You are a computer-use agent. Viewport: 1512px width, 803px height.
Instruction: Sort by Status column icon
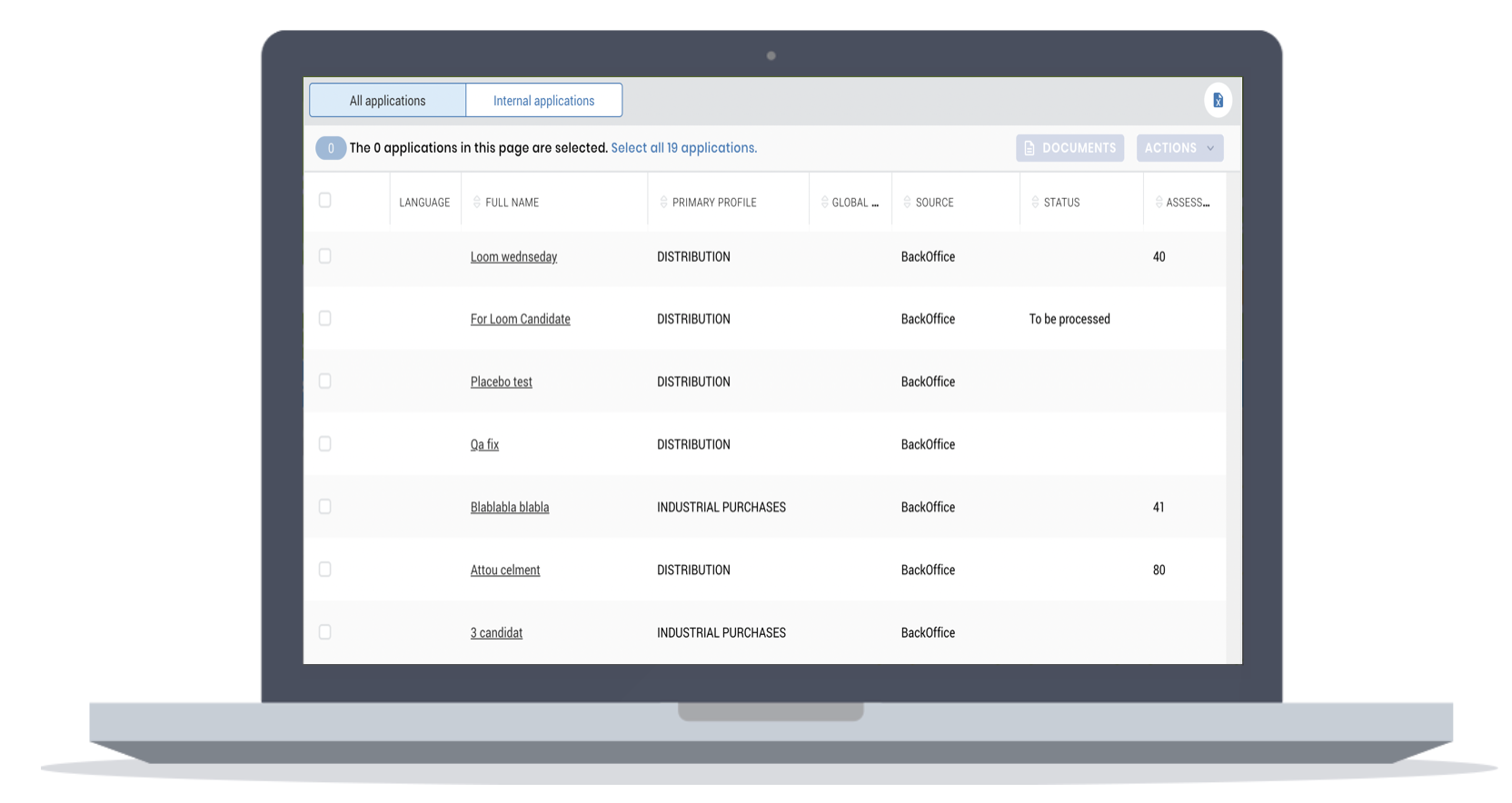1035,203
